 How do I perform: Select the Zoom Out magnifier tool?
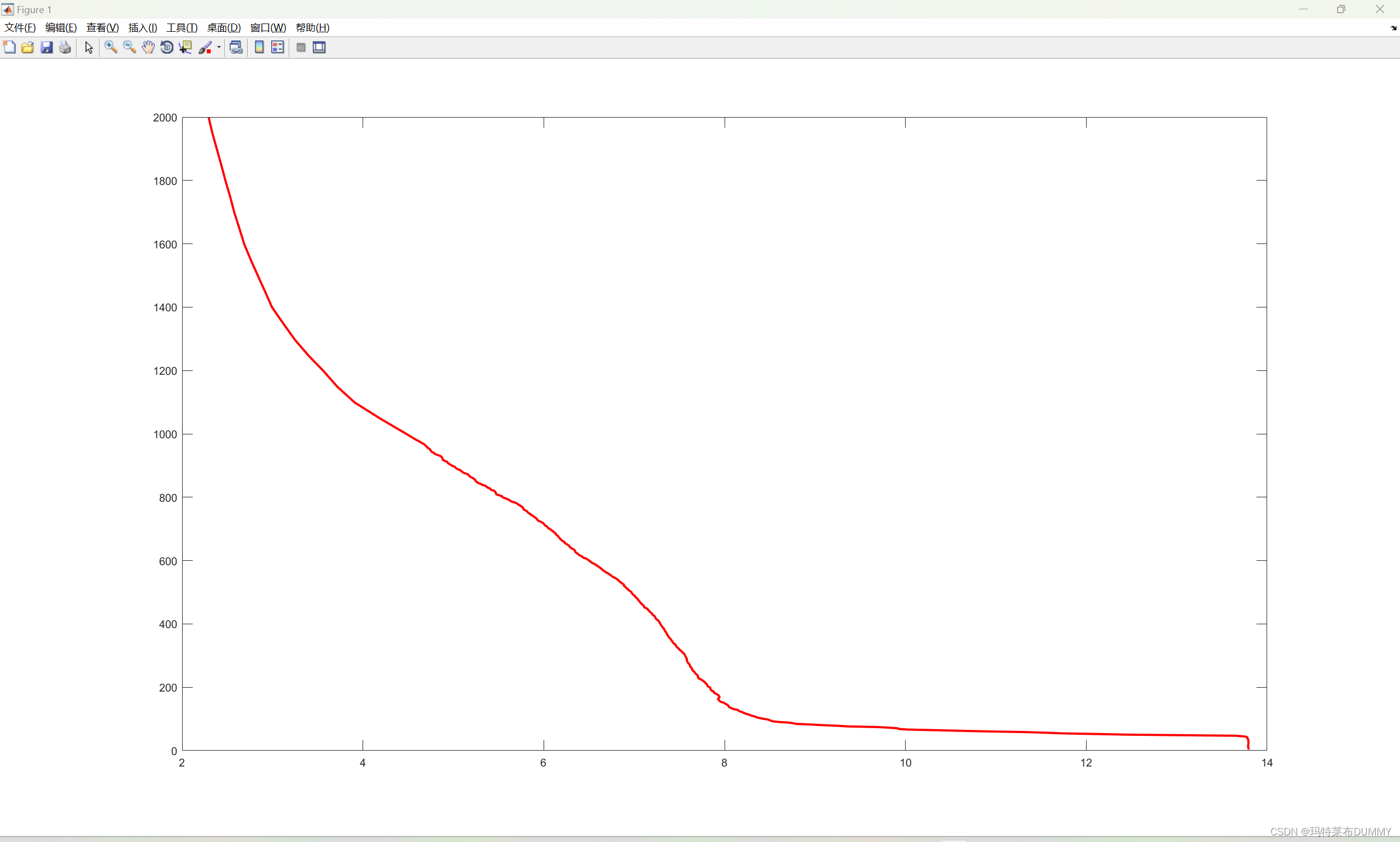[129, 48]
